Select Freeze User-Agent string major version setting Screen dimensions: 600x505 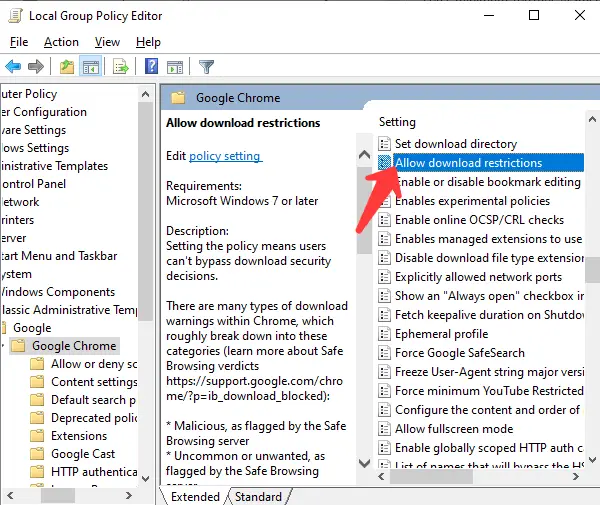pyautogui.click(x=481, y=372)
